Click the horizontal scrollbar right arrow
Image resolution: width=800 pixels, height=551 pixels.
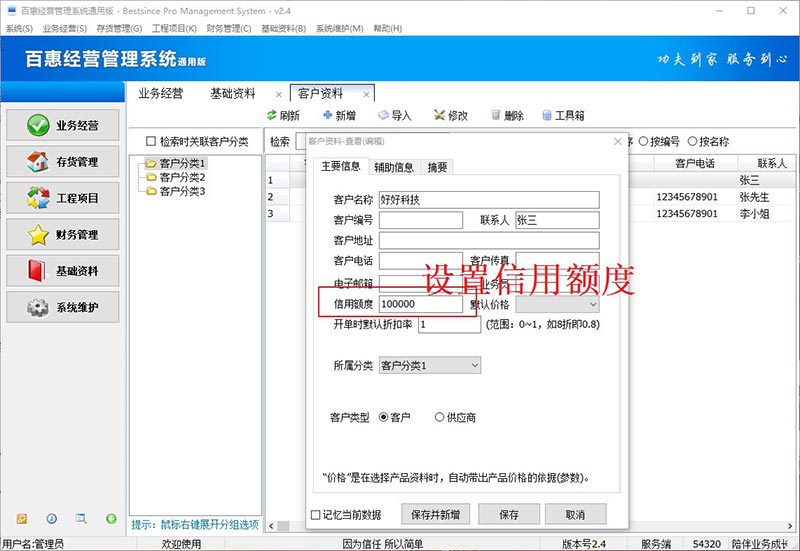coord(790,526)
